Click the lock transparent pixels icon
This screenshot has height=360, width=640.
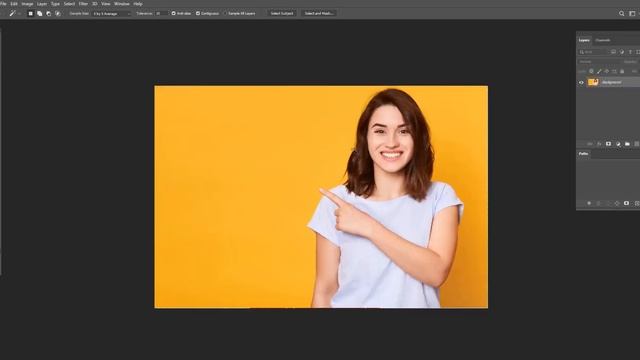591,71
